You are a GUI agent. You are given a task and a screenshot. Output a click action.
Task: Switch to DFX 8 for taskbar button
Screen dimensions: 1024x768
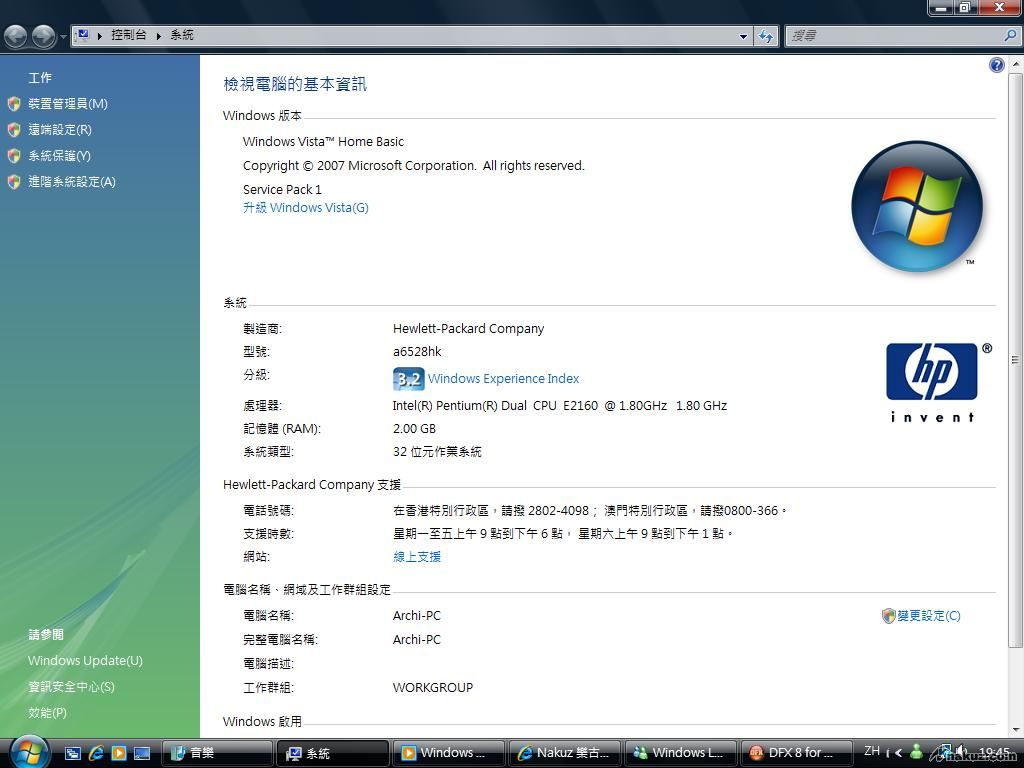[x=797, y=753]
